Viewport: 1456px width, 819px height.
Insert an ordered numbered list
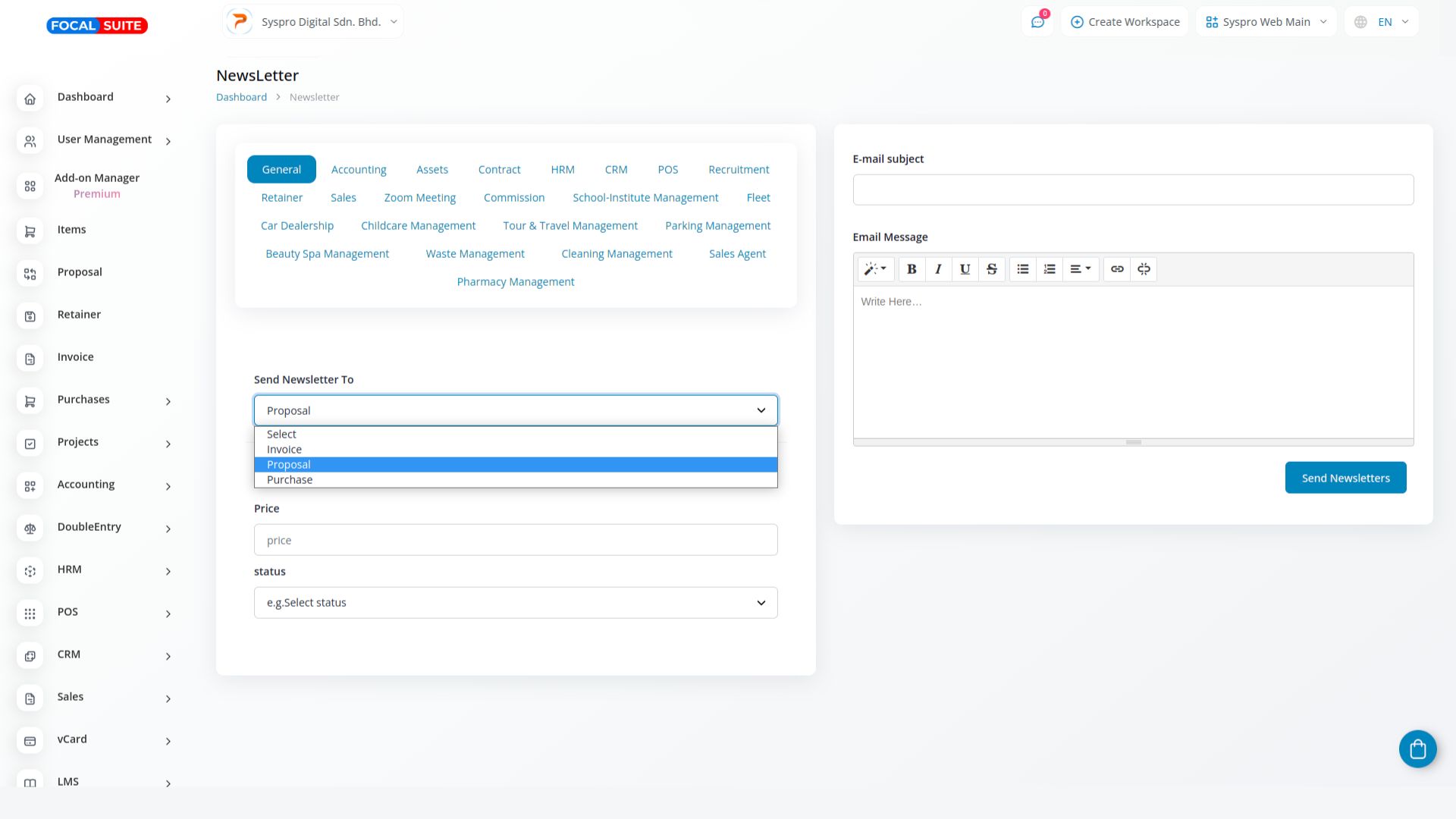click(x=1050, y=269)
